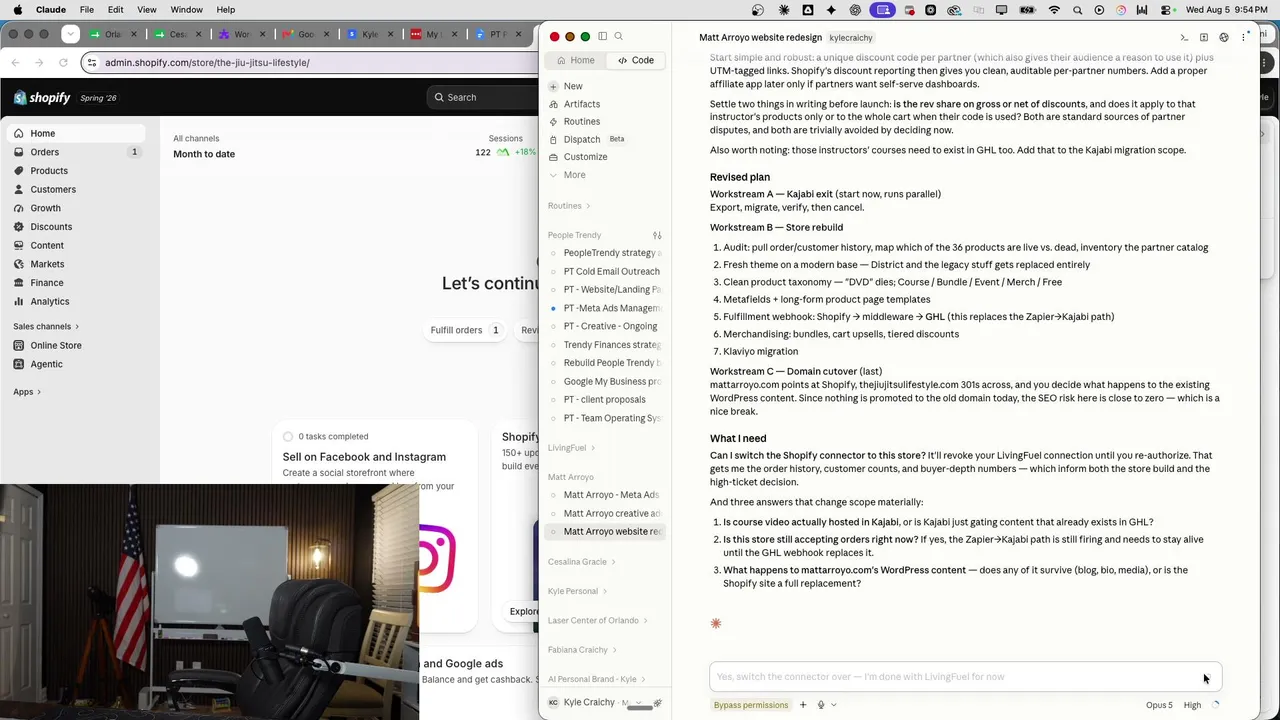1280x720 pixels.
Task: Mark the '0 tasks completed' circle in Shopify
Action: coord(288,436)
